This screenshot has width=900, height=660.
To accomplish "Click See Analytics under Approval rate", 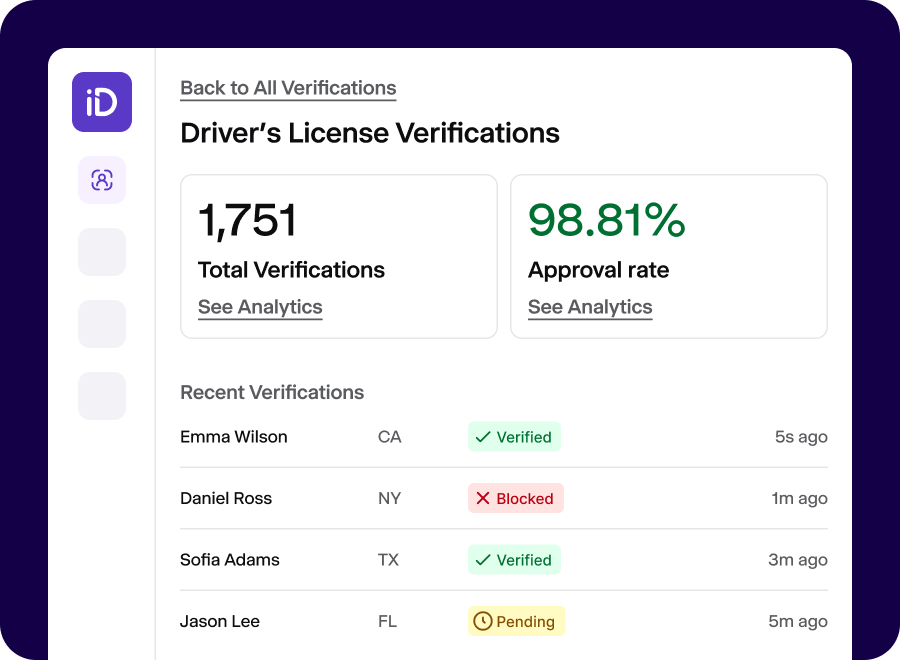I will (590, 307).
